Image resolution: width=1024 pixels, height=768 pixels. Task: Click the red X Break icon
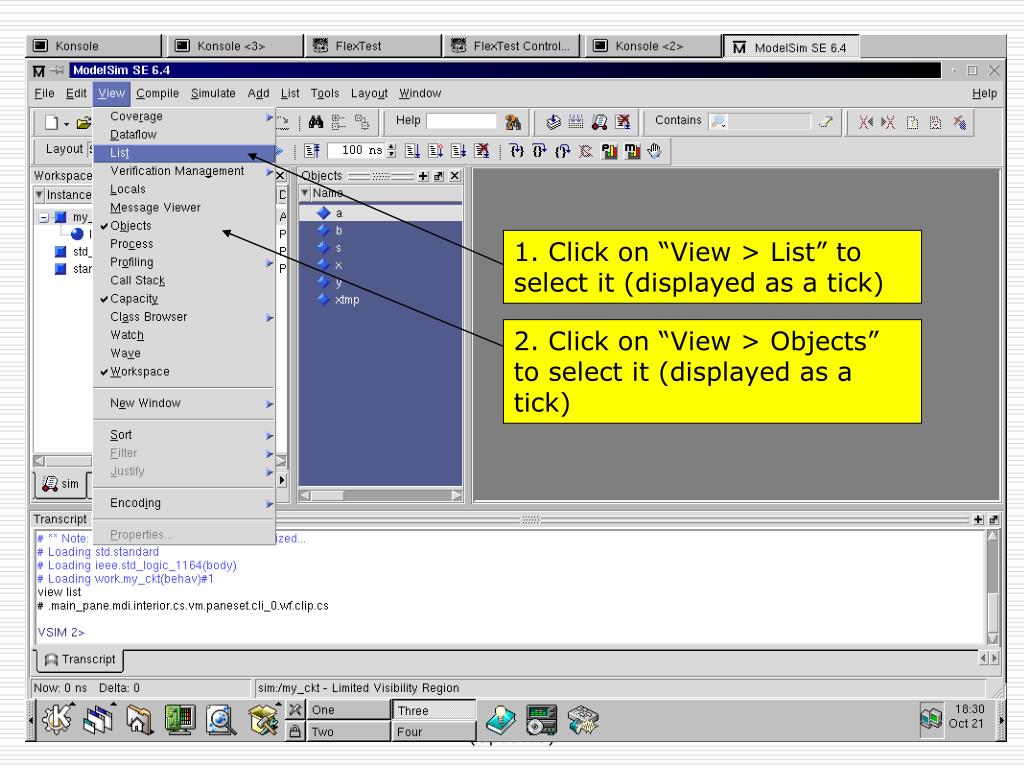point(482,152)
